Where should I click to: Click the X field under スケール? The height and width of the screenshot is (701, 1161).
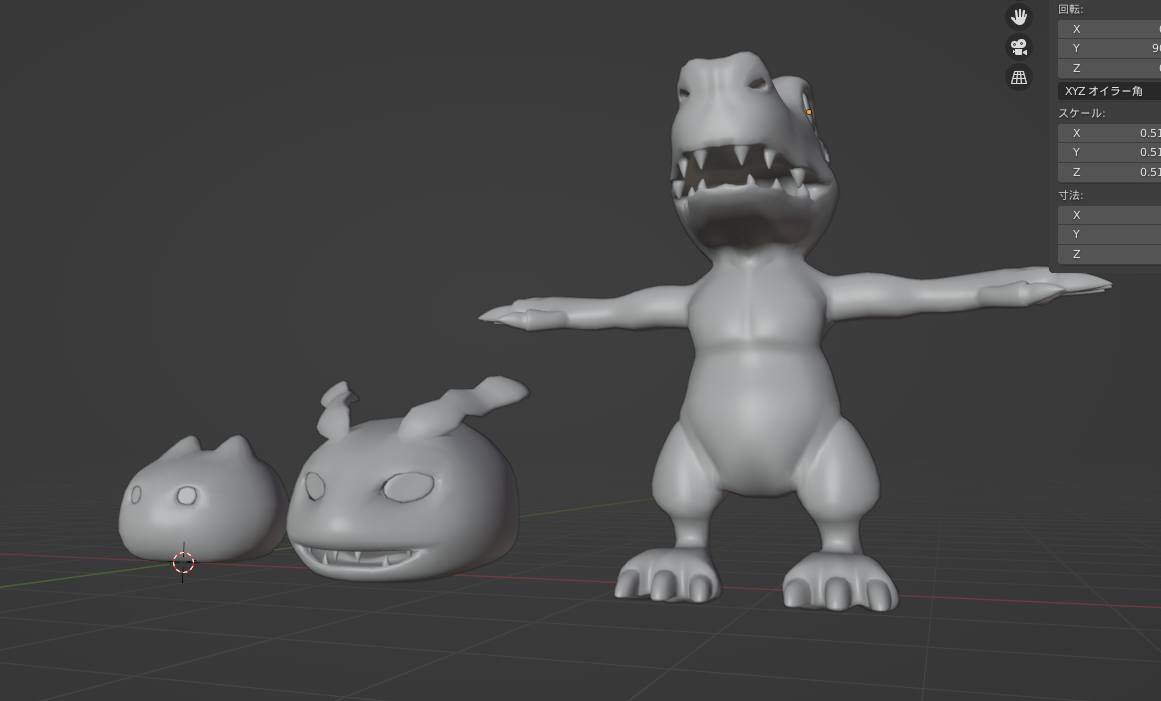[x=1109, y=133]
